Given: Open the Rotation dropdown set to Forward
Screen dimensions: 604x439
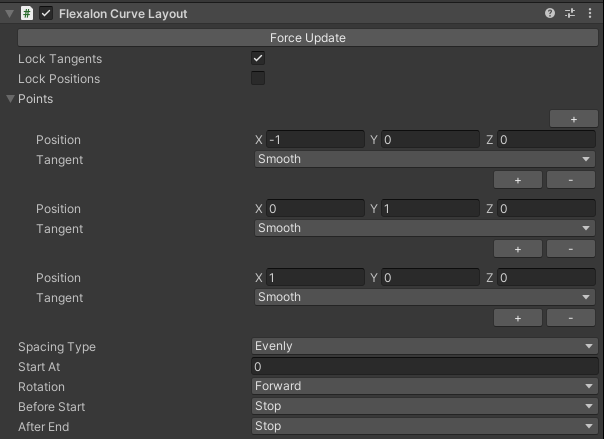Looking at the screenshot, I should click(425, 386).
